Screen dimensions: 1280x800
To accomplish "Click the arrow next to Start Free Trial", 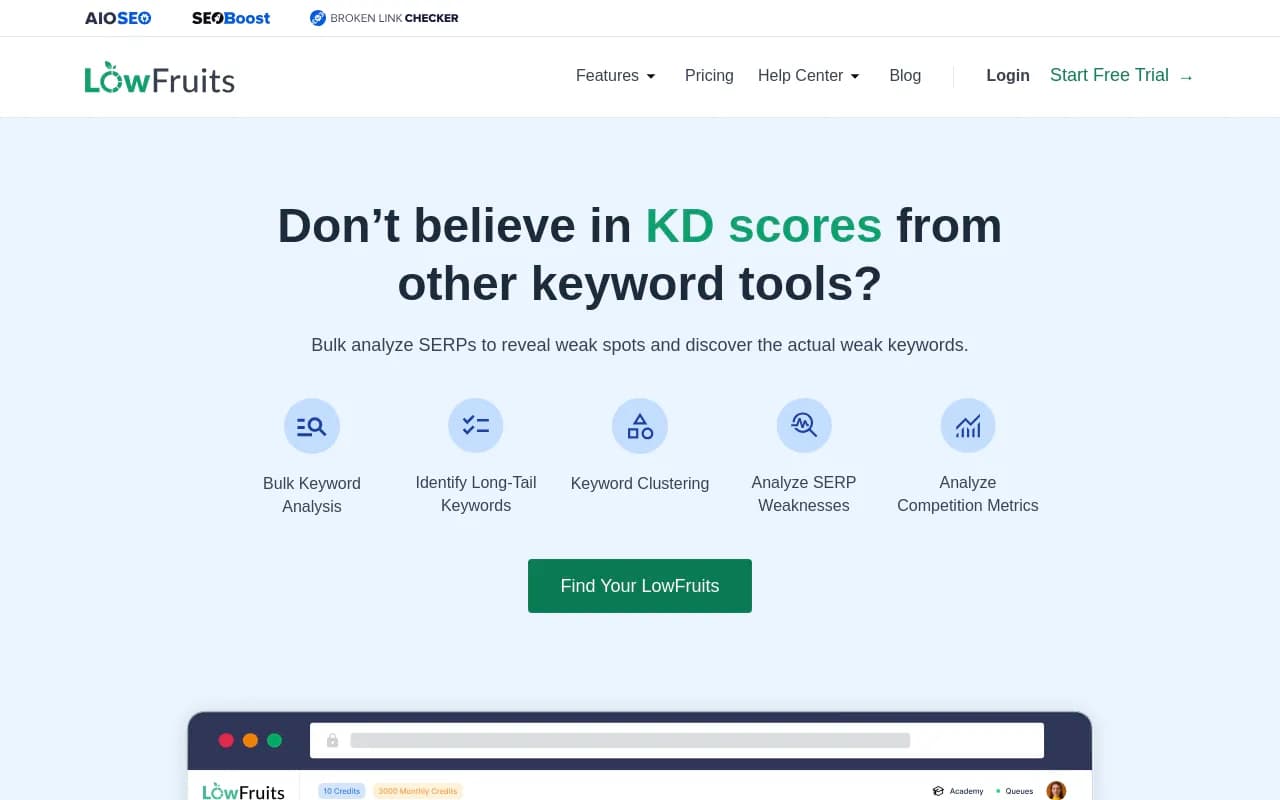I will click(1186, 76).
